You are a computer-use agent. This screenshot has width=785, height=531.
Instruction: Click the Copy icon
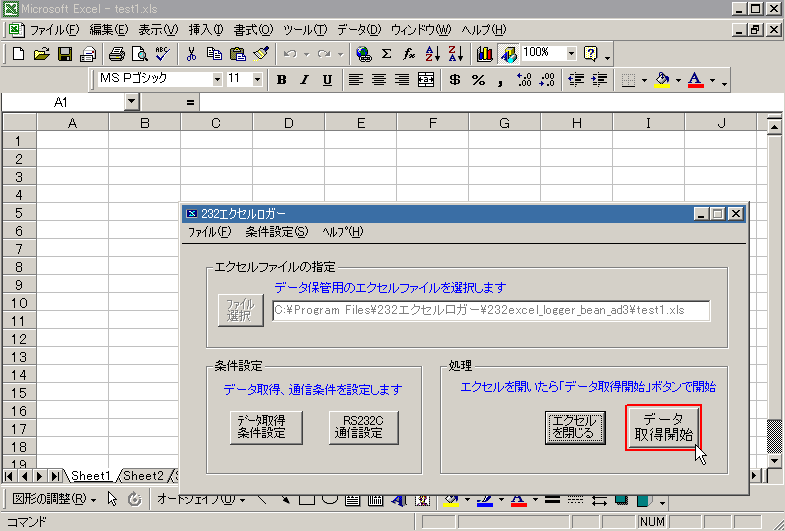point(214,54)
